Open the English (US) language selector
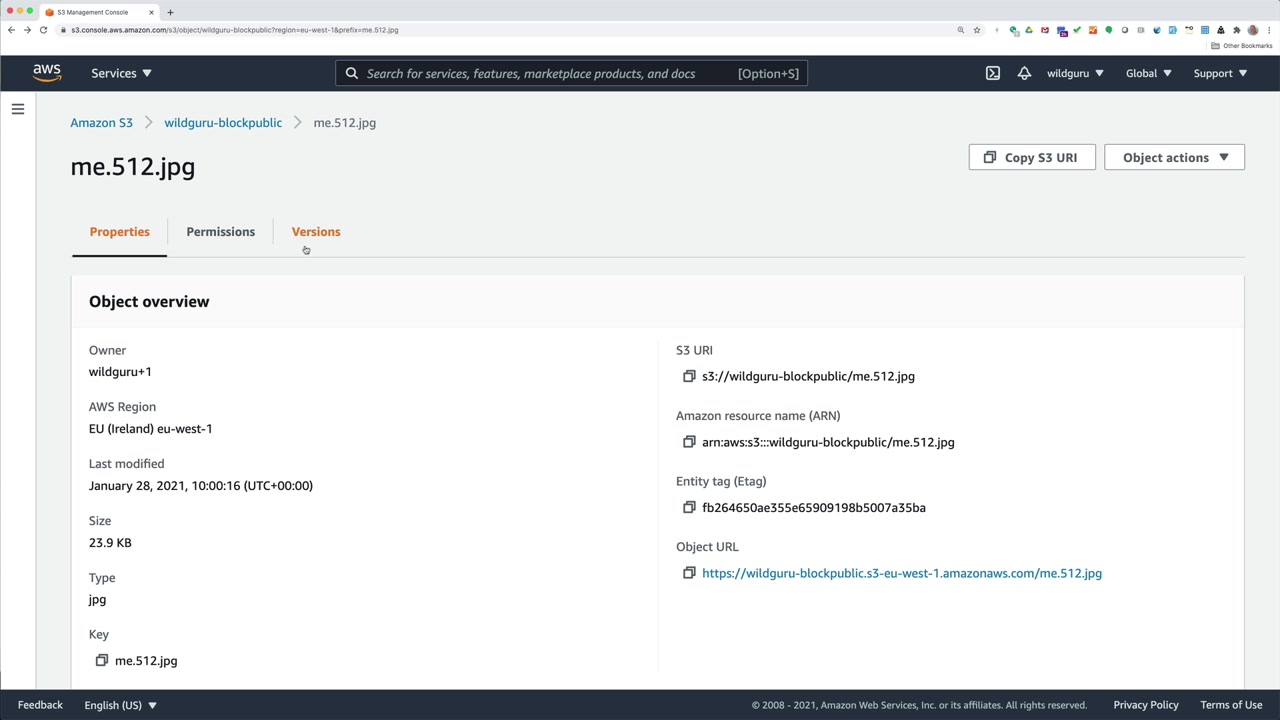1280x720 pixels. click(120, 705)
